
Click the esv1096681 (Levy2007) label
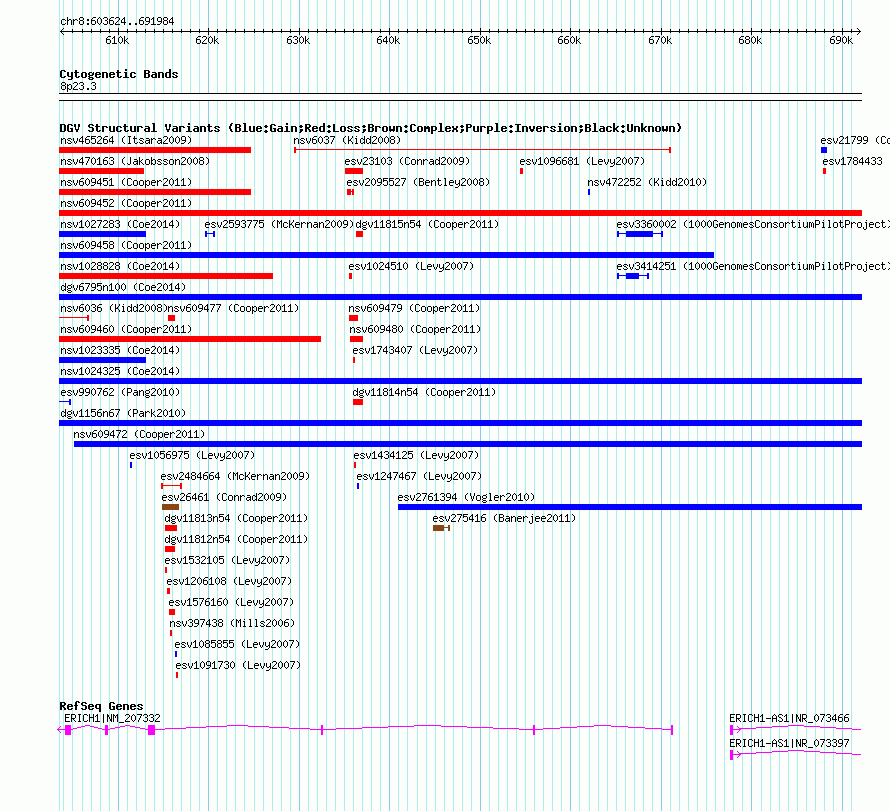pos(582,161)
